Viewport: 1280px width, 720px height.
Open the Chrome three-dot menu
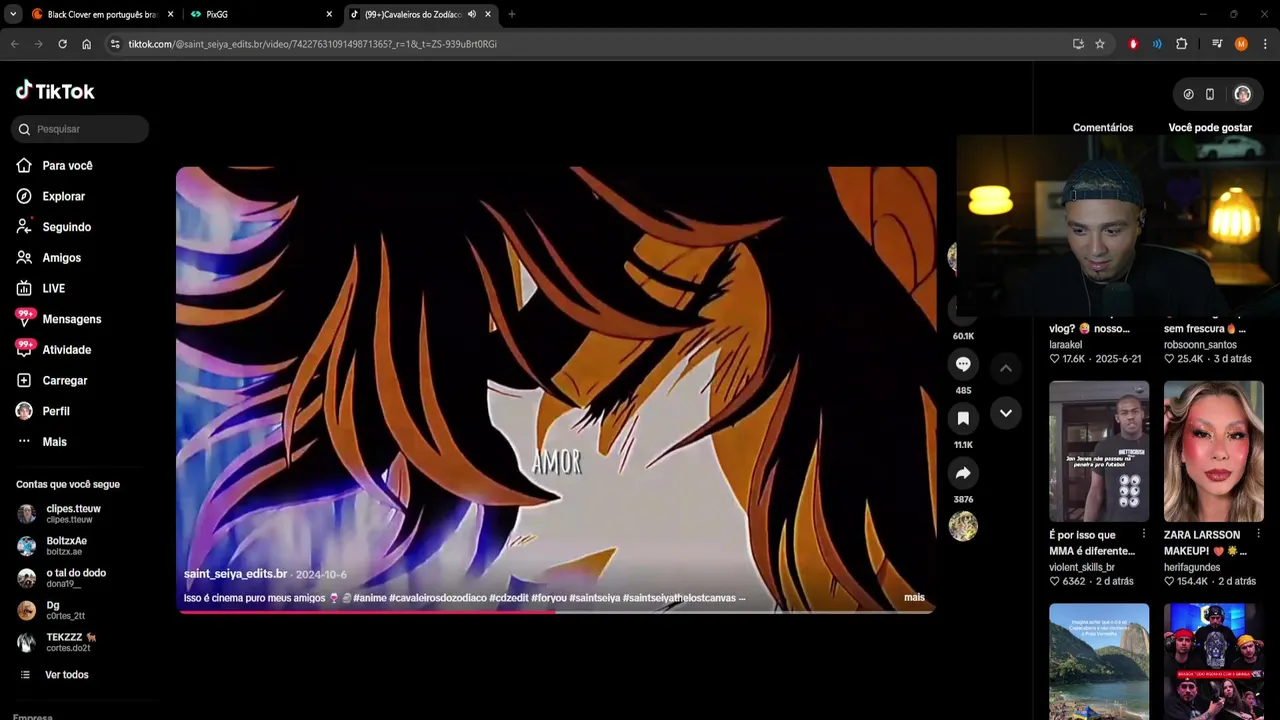pyautogui.click(x=1265, y=44)
